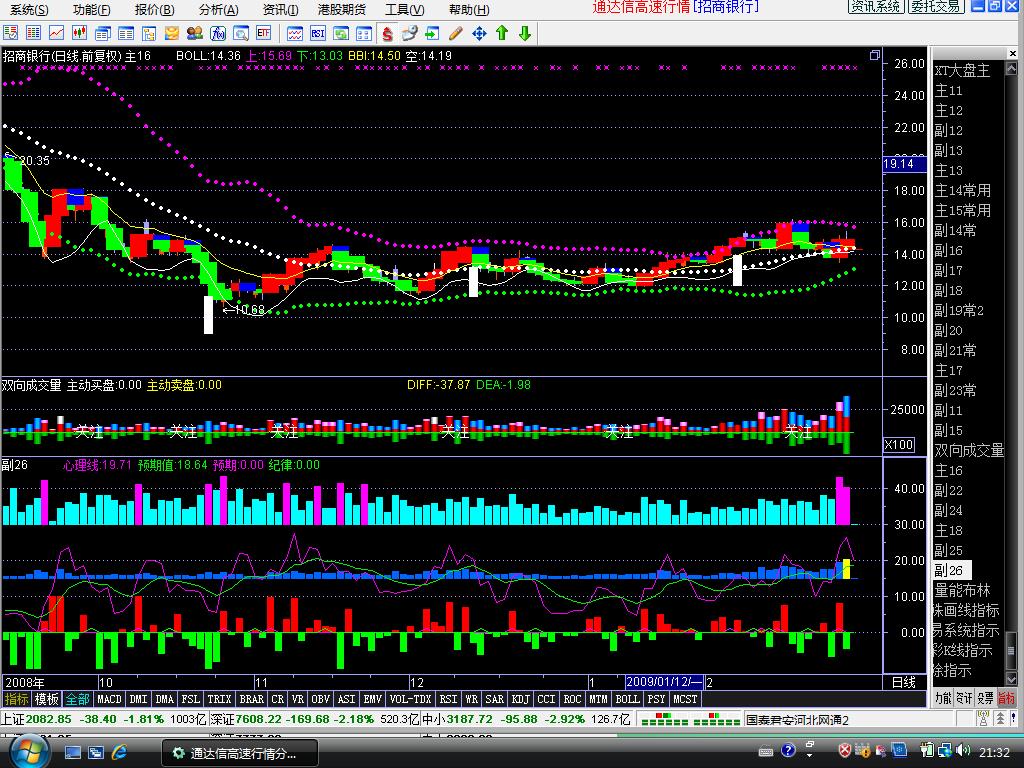Image resolution: width=1024 pixels, height=768 pixels.
Task: Select the TRIX indicator tab
Action: tap(219, 699)
